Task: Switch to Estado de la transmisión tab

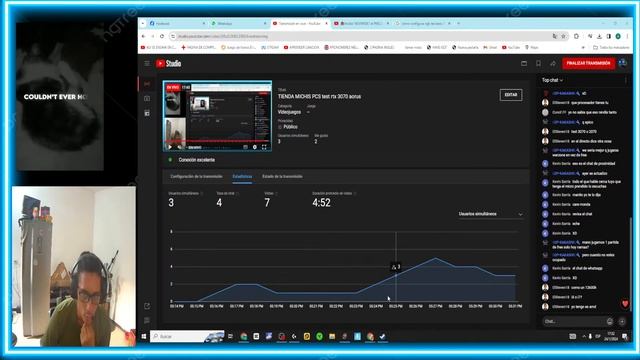Action: [282, 176]
